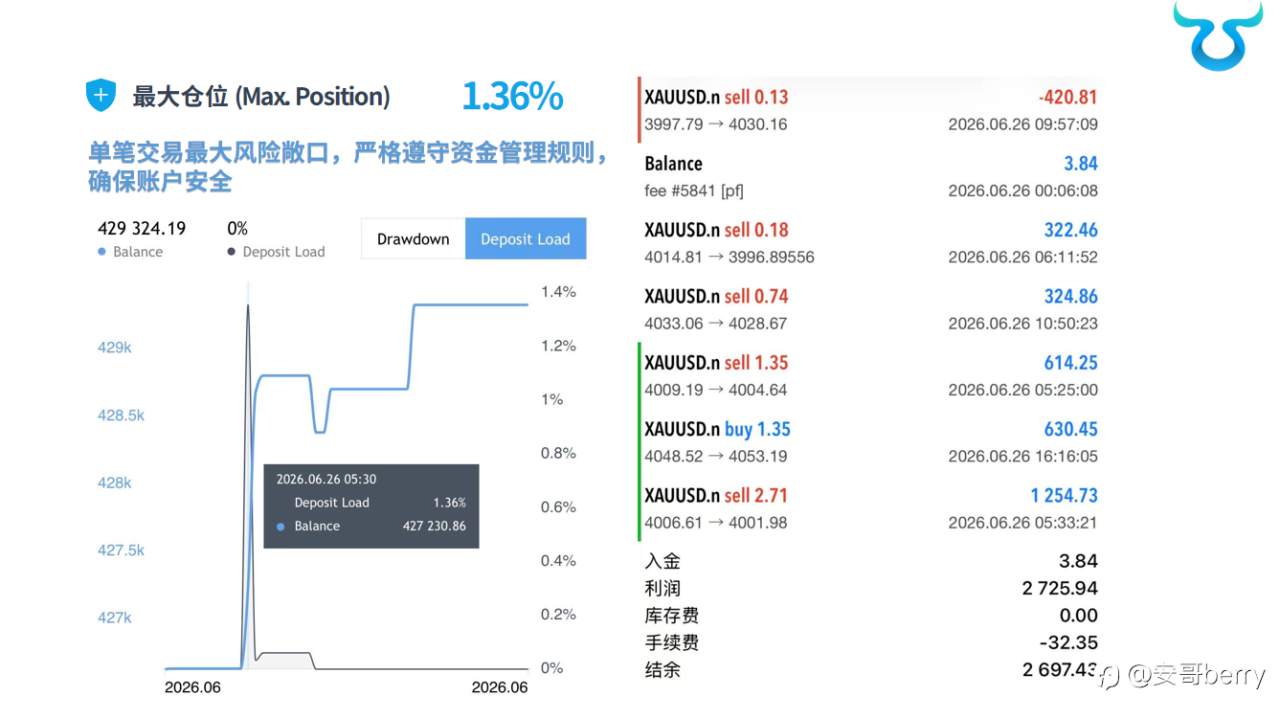Click the Balance legend blue dot
Image resolution: width=1280 pixels, height=719 pixels.
[x=102, y=252]
